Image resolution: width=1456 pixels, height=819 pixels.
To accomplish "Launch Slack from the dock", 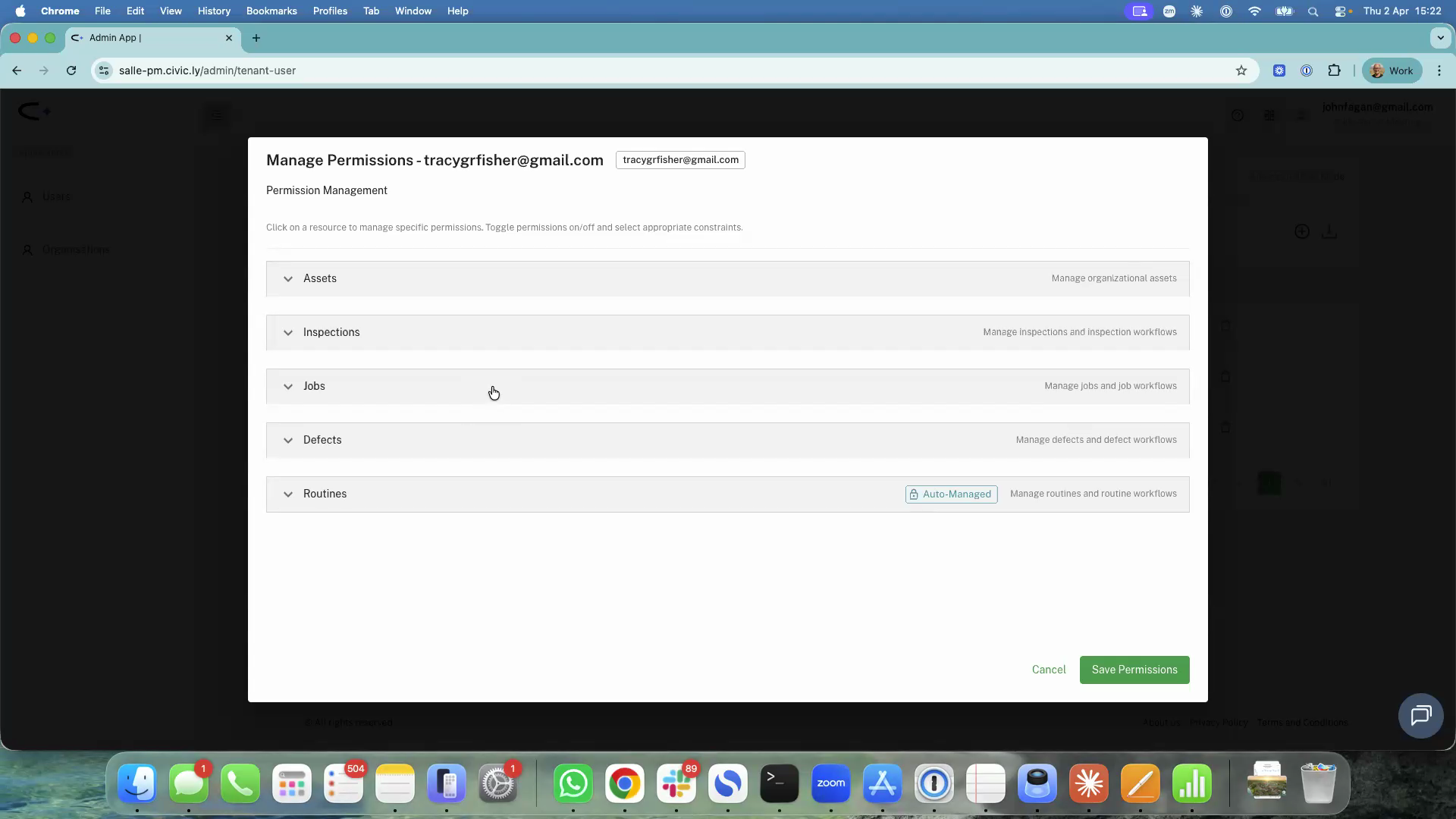I will pos(676,783).
